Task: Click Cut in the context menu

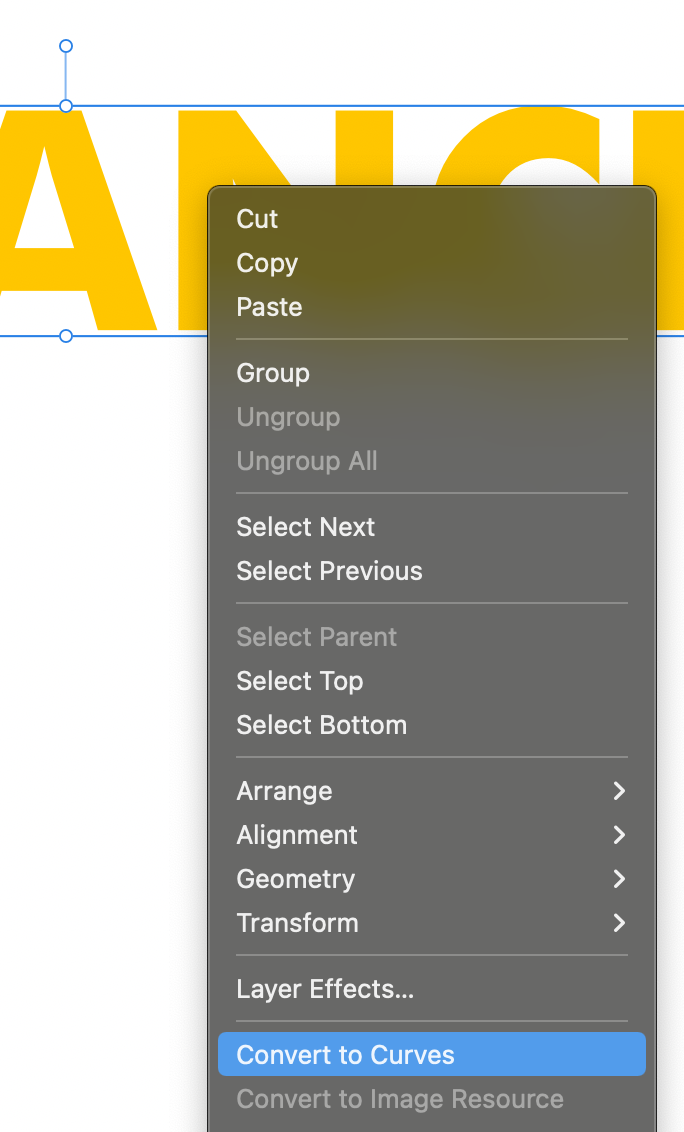Action: pyautogui.click(x=256, y=219)
